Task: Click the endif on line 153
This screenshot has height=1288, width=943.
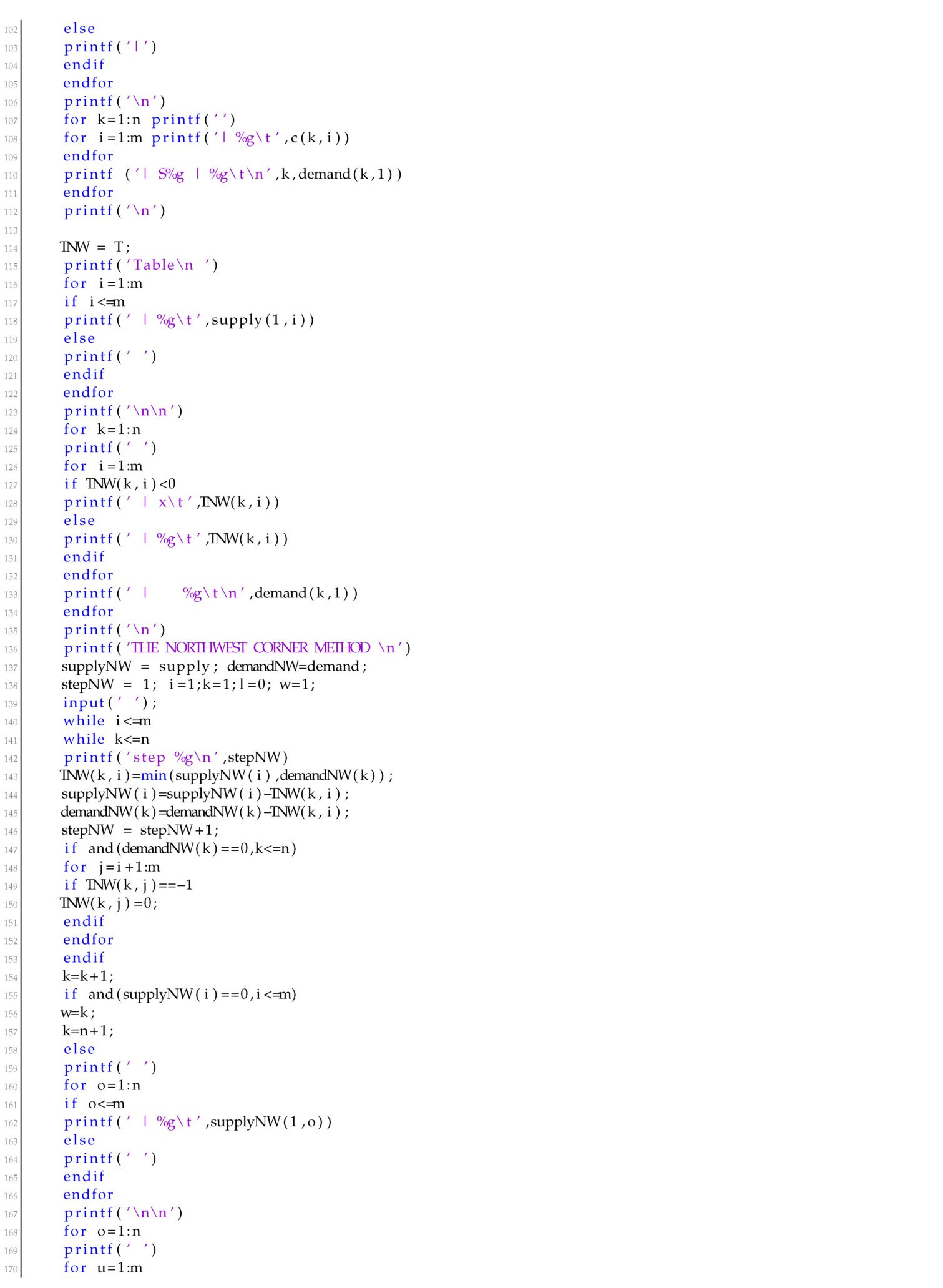Action: pyautogui.click(x=84, y=958)
